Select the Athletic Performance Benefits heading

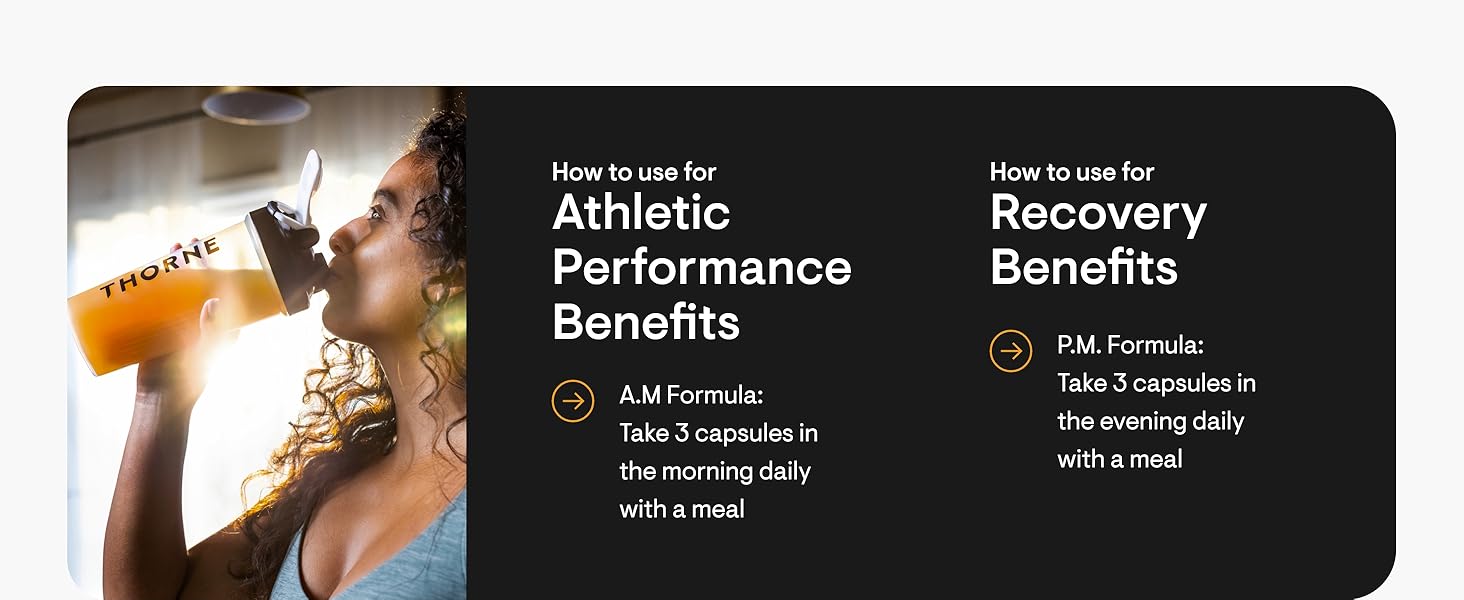[701, 267]
